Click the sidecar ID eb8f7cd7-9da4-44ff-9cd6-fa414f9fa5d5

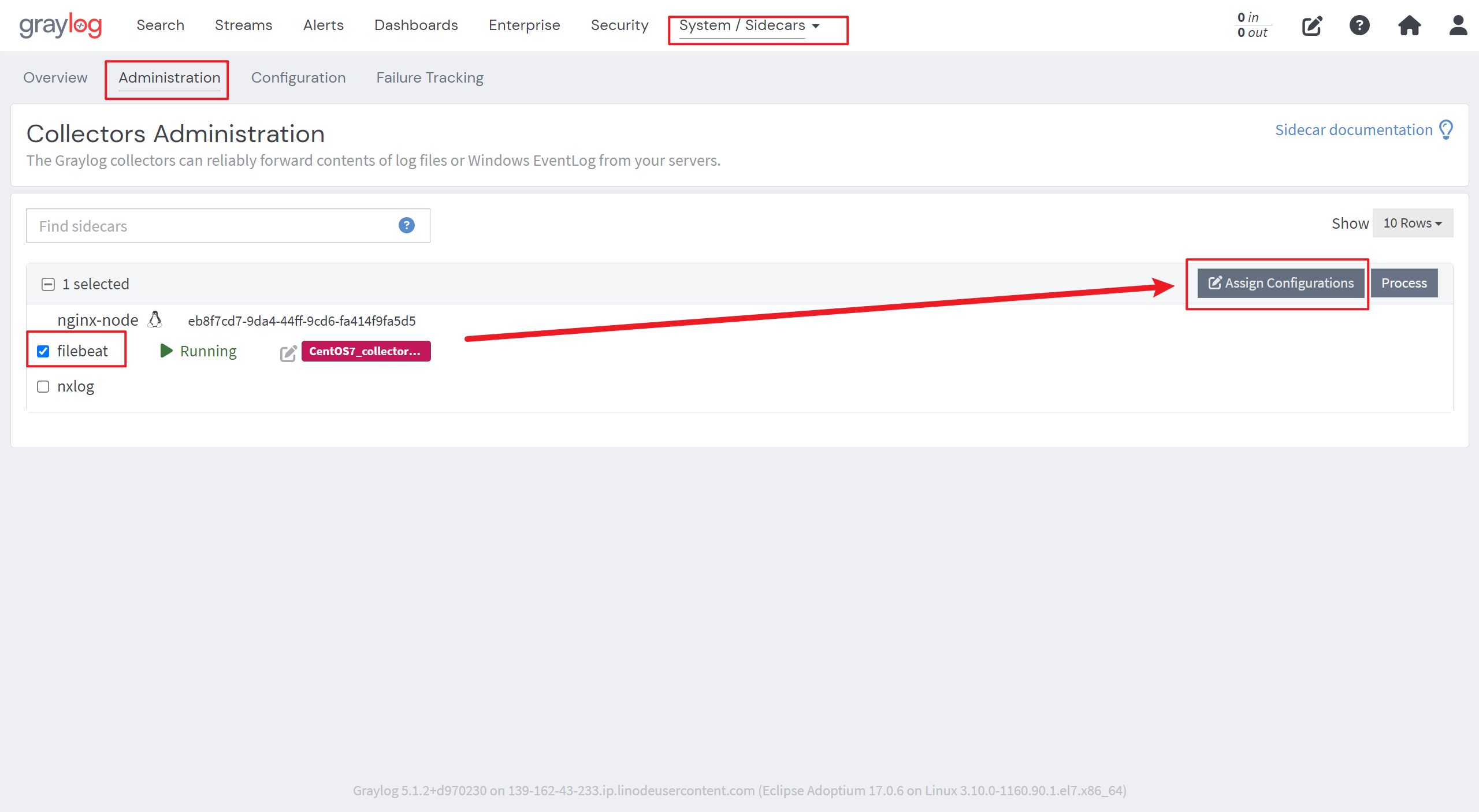click(x=302, y=321)
